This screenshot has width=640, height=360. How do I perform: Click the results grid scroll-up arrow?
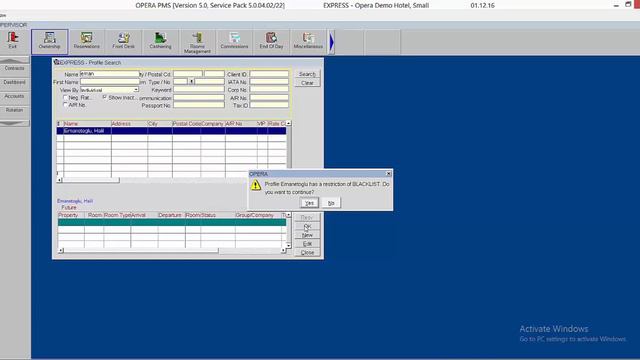pyautogui.click(x=289, y=123)
